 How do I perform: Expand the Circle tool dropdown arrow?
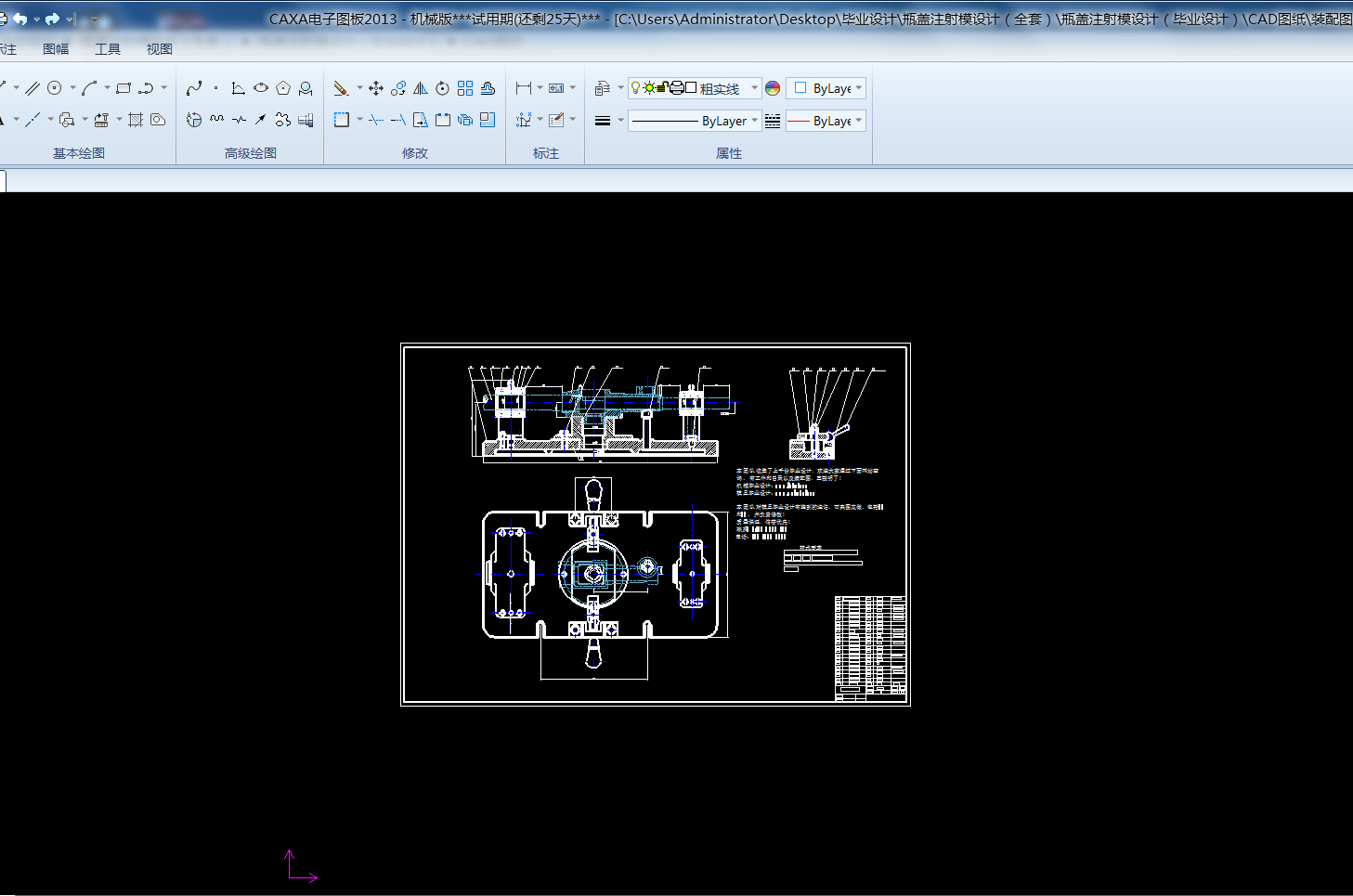click(x=72, y=88)
